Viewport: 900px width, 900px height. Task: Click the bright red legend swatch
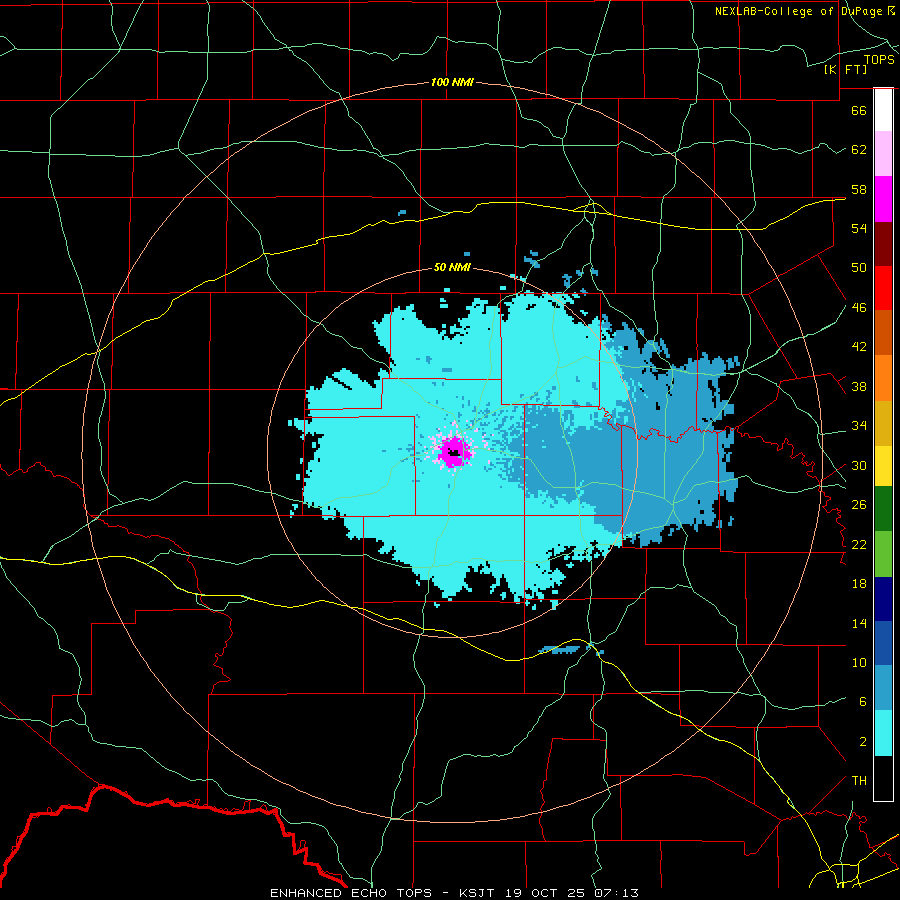[883, 289]
